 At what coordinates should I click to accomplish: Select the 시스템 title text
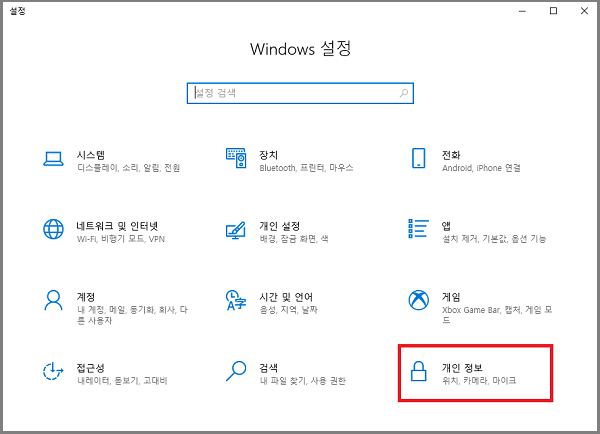click(x=91, y=155)
